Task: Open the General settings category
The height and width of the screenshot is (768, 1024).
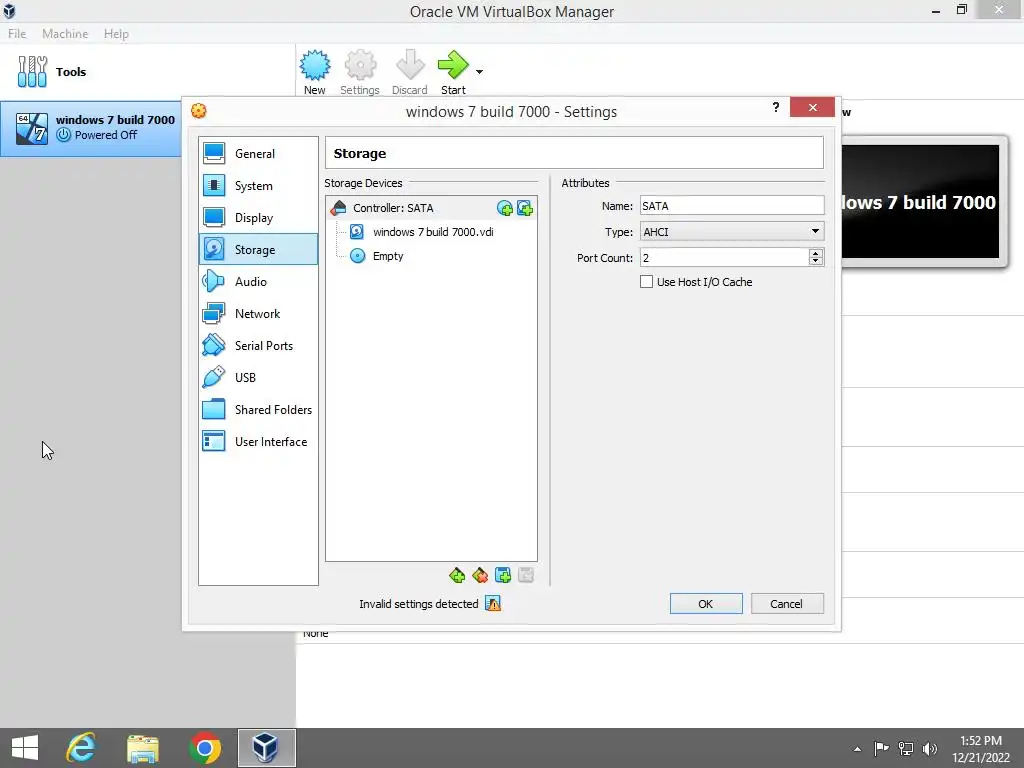Action: (259, 153)
